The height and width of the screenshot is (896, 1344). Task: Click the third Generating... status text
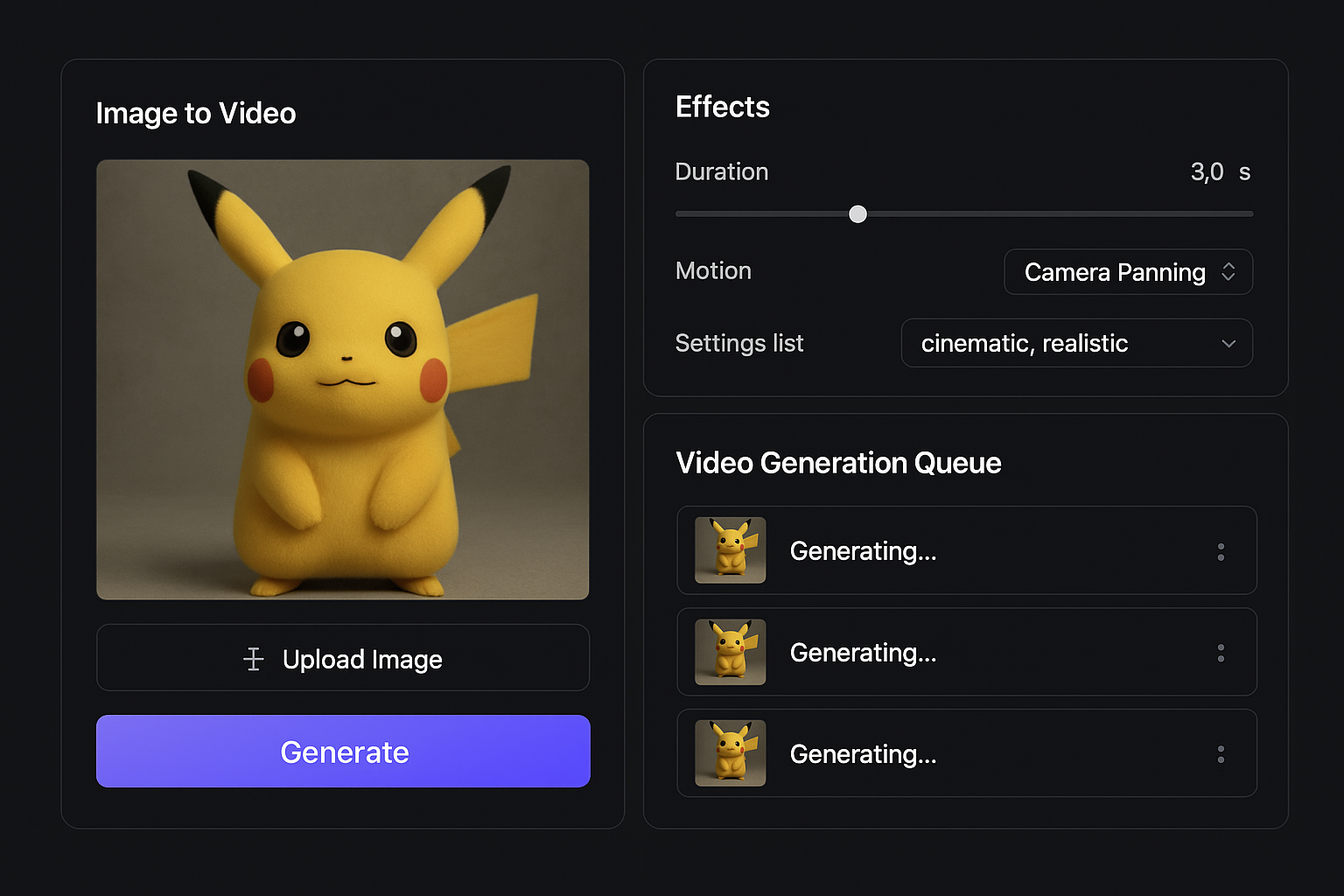point(863,755)
